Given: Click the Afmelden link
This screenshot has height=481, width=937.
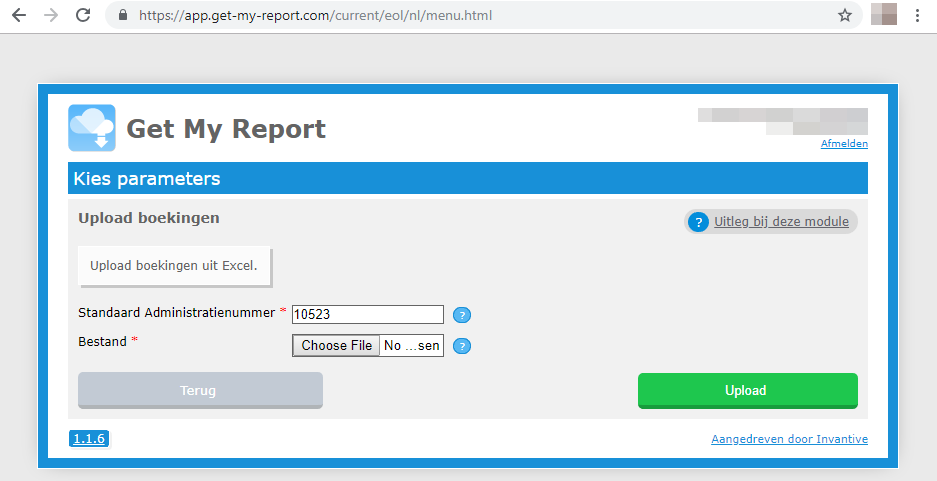Looking at the screenshot, I should tap(844, 143).
